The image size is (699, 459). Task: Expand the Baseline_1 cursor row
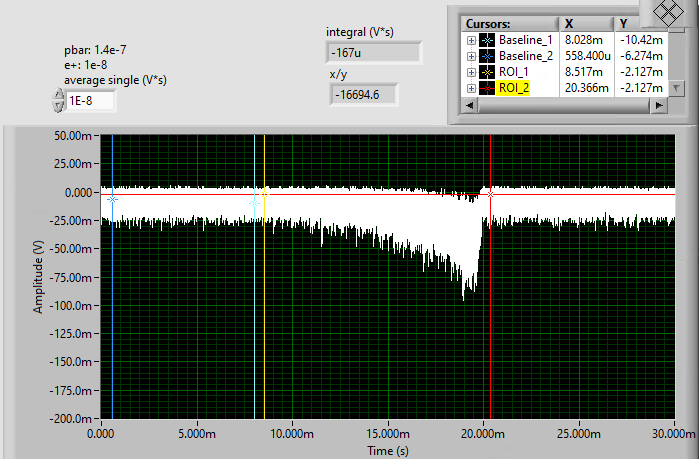click(471, 40)
